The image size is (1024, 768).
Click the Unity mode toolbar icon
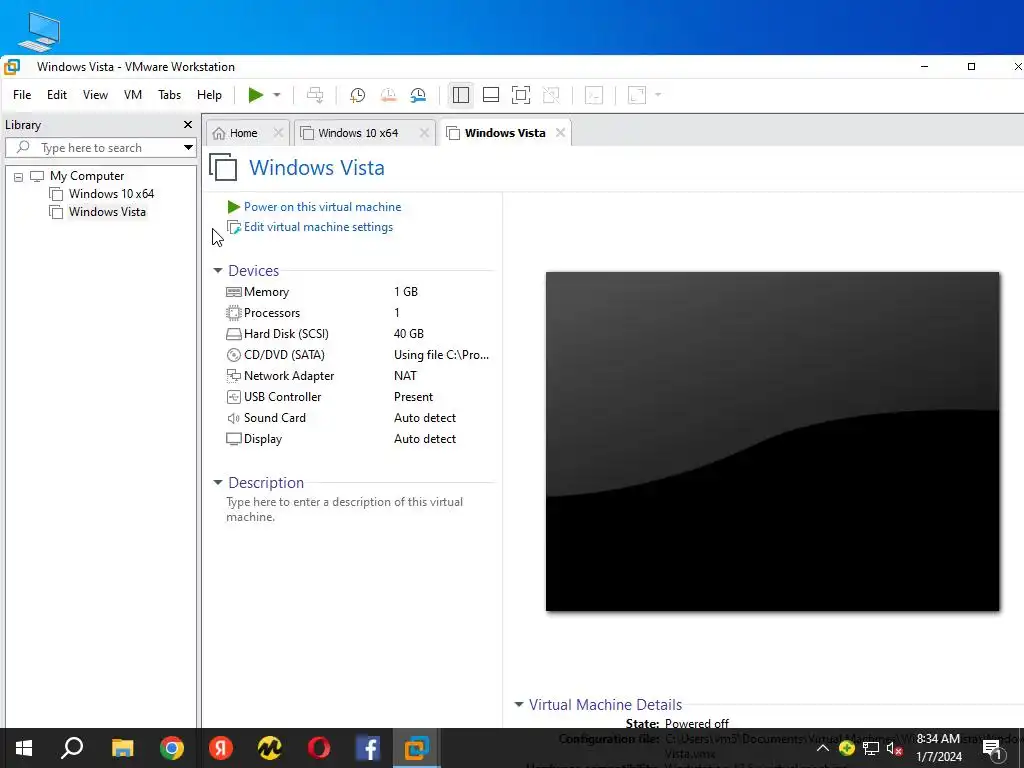point(551,95)
